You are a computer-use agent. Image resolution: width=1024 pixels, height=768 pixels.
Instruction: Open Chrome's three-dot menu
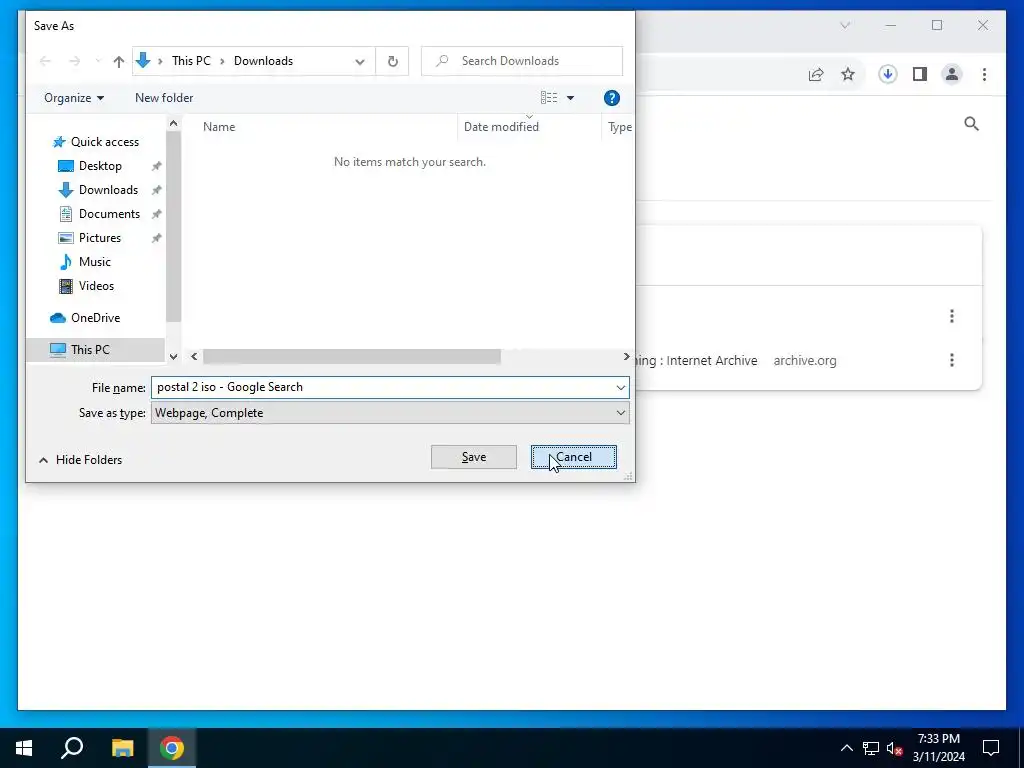[984, 74]
